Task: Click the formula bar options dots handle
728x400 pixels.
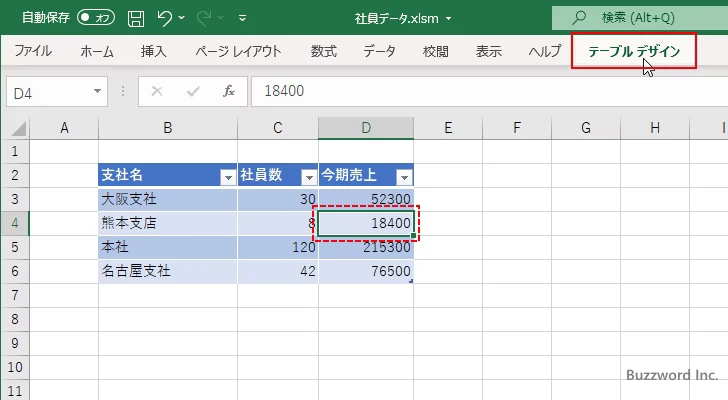Action: click(x=123, y=91)
